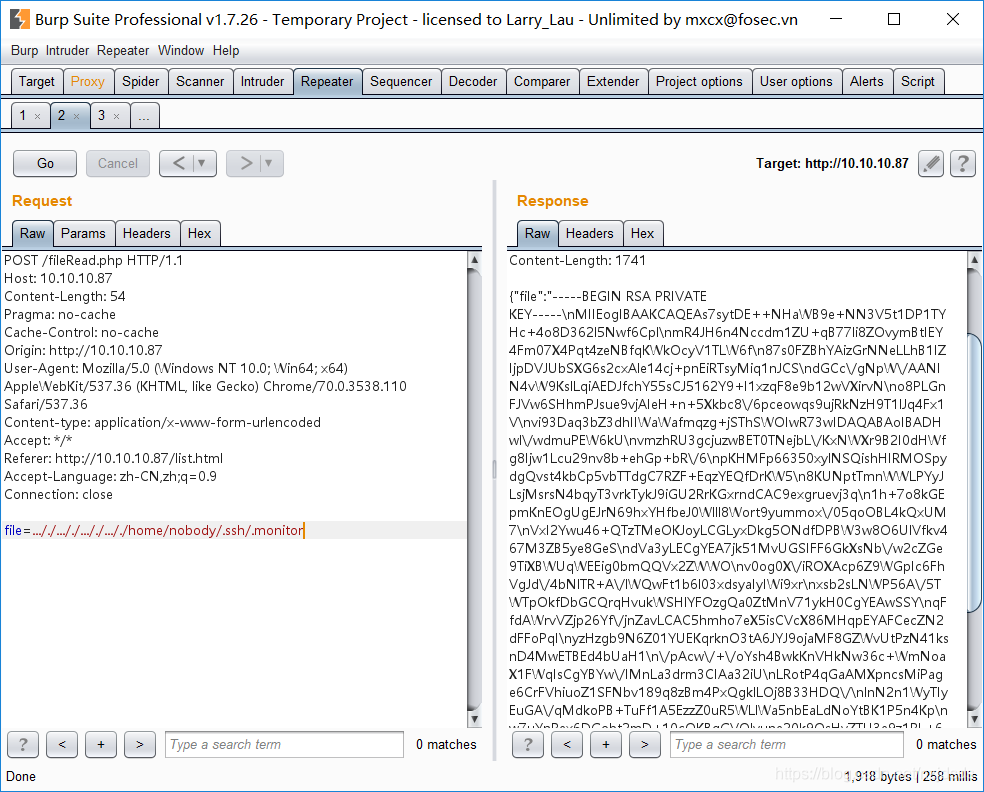
Task: Open the Burp menu
Action: [x=24, y=51]
